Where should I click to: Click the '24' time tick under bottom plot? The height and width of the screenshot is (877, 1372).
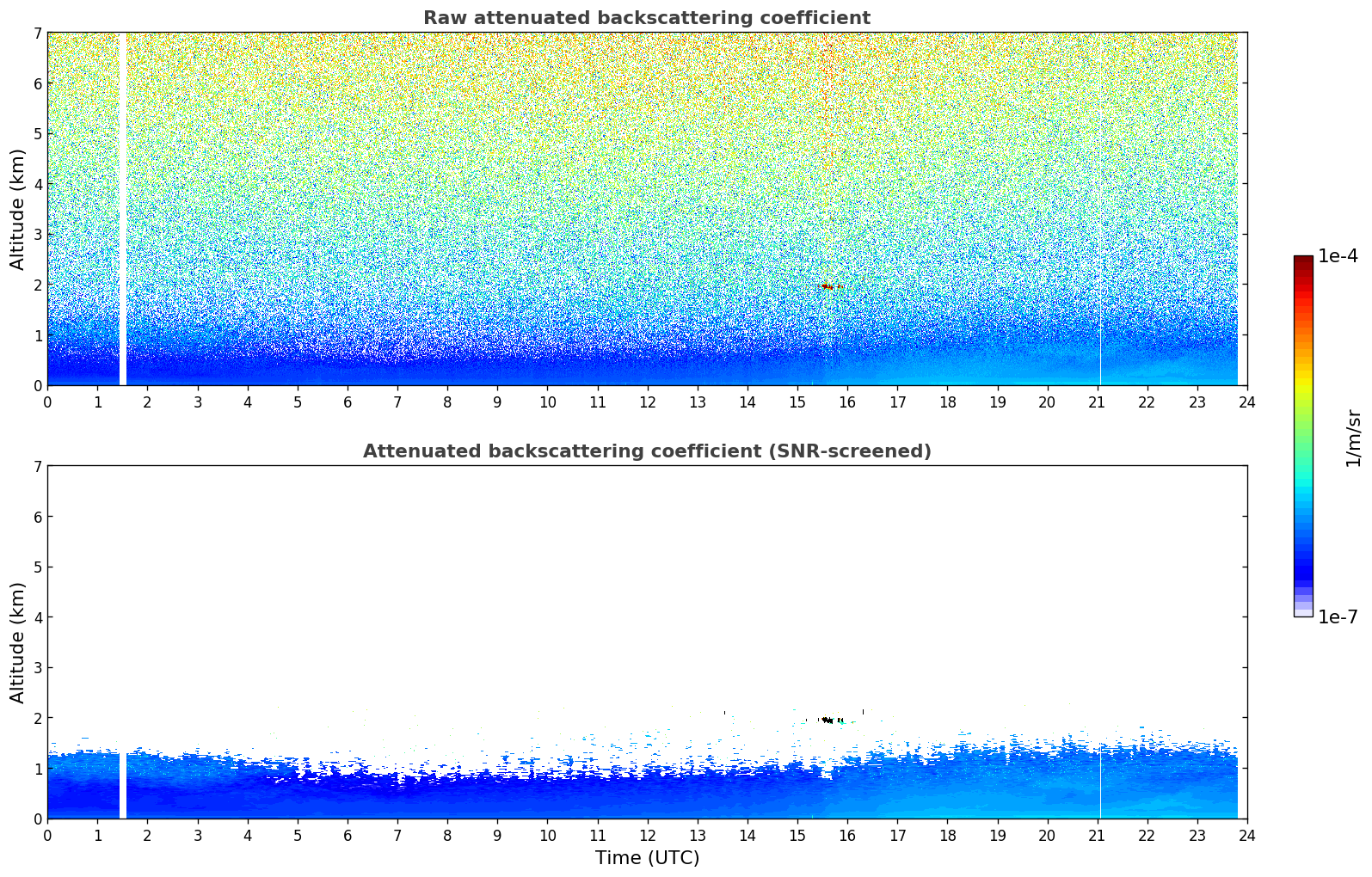[x=1247, y=835]
